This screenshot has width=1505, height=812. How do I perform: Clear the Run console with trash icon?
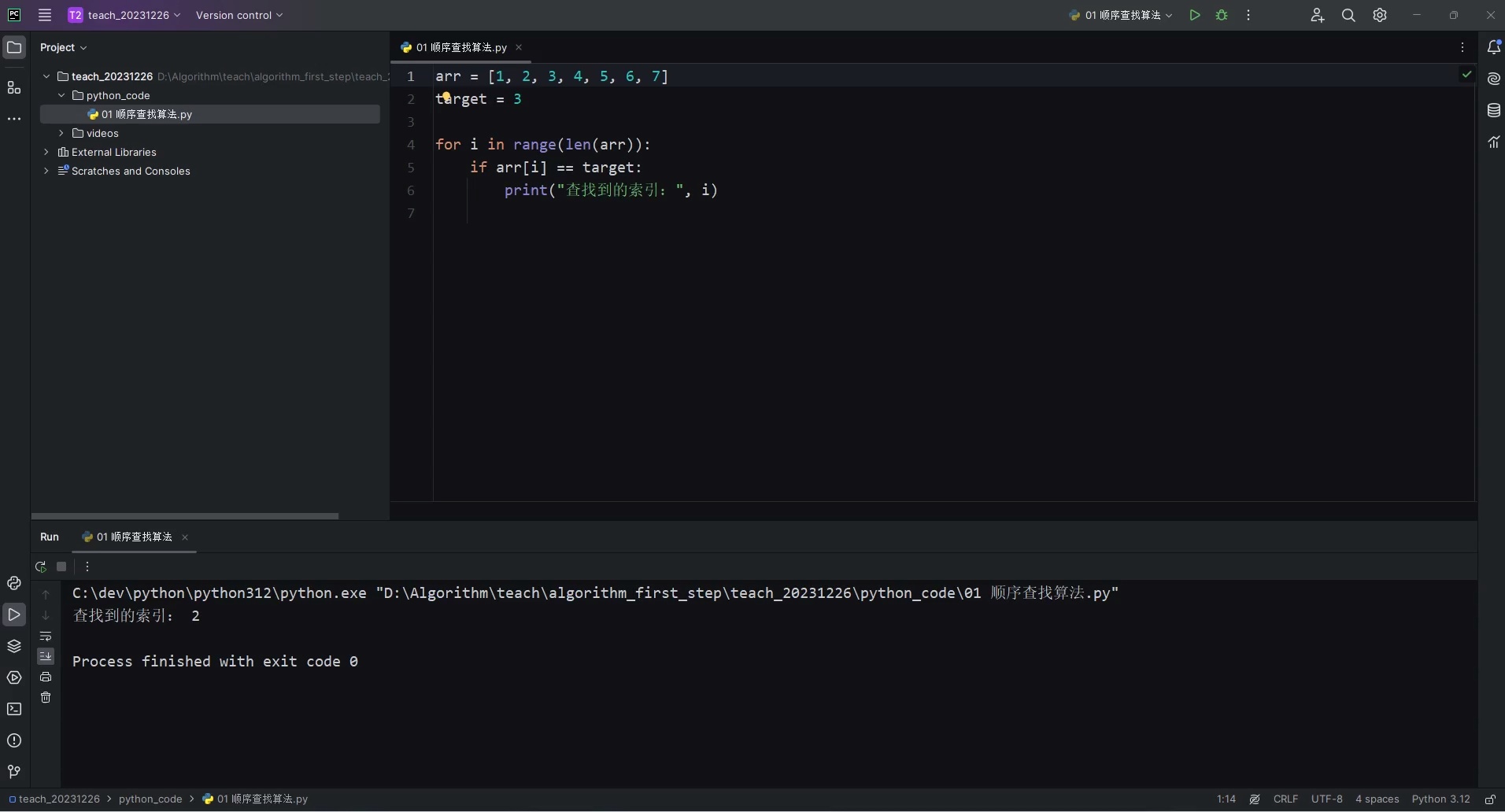(x=46, y=697)
